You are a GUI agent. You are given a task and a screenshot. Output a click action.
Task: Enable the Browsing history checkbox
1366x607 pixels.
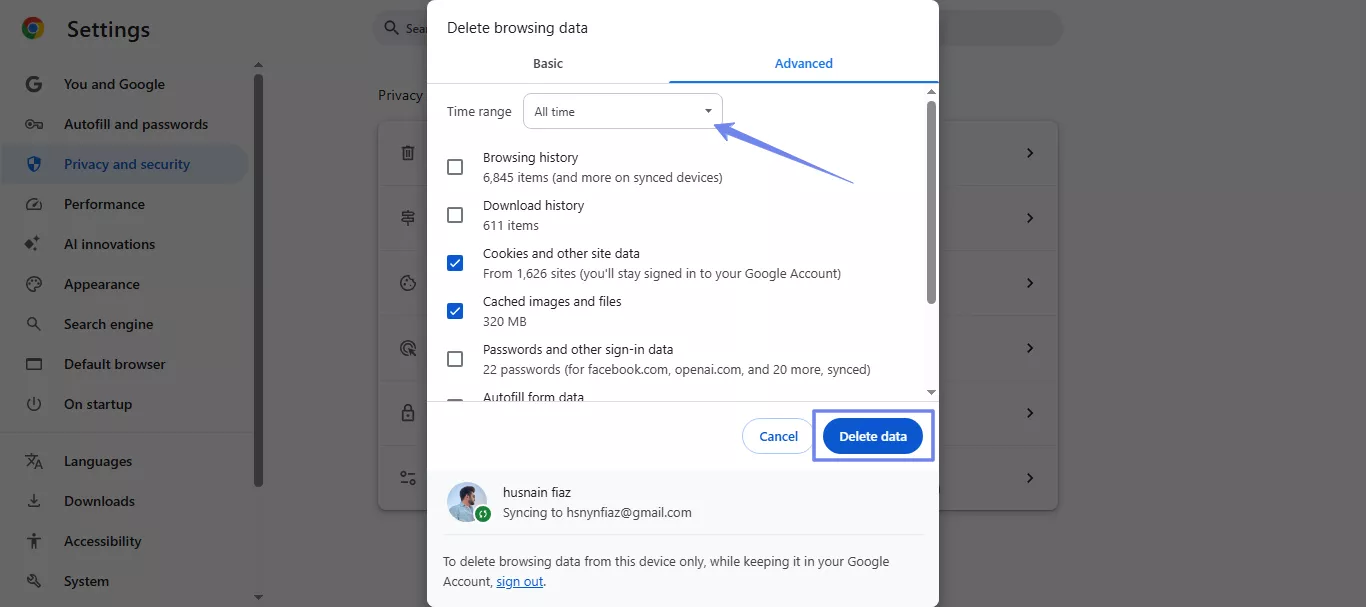tap(455, 166)
